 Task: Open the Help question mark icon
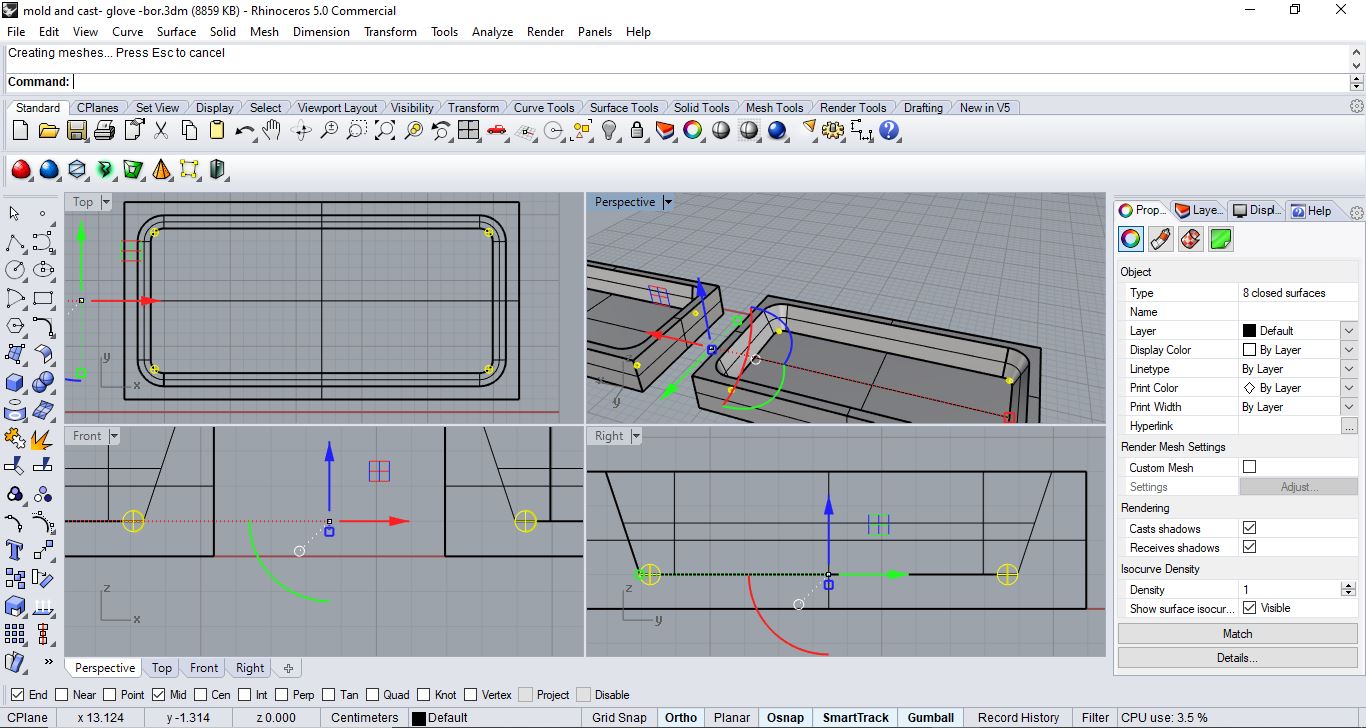click(889, 130)
